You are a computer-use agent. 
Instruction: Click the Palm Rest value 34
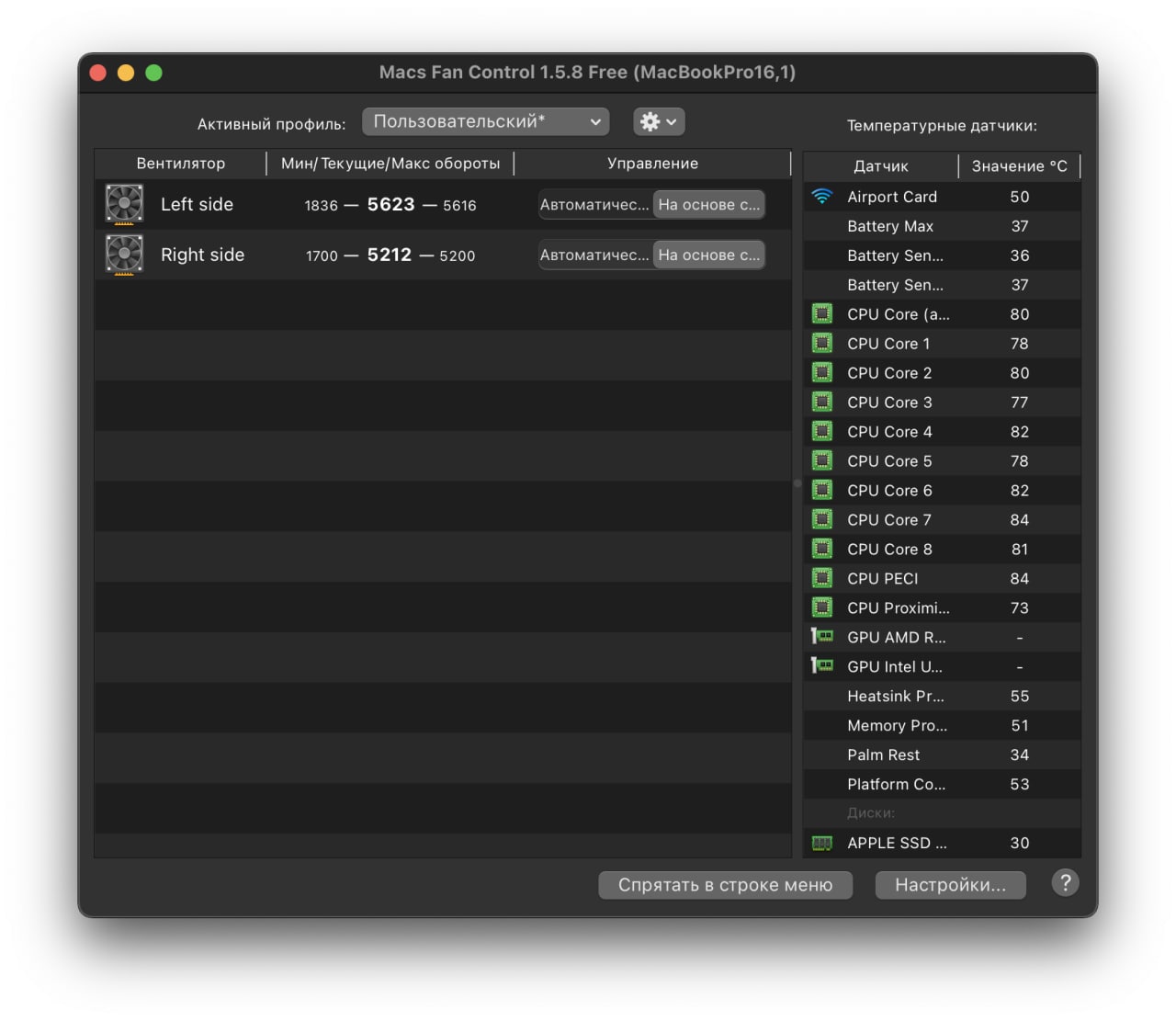tap(1020, 755)
